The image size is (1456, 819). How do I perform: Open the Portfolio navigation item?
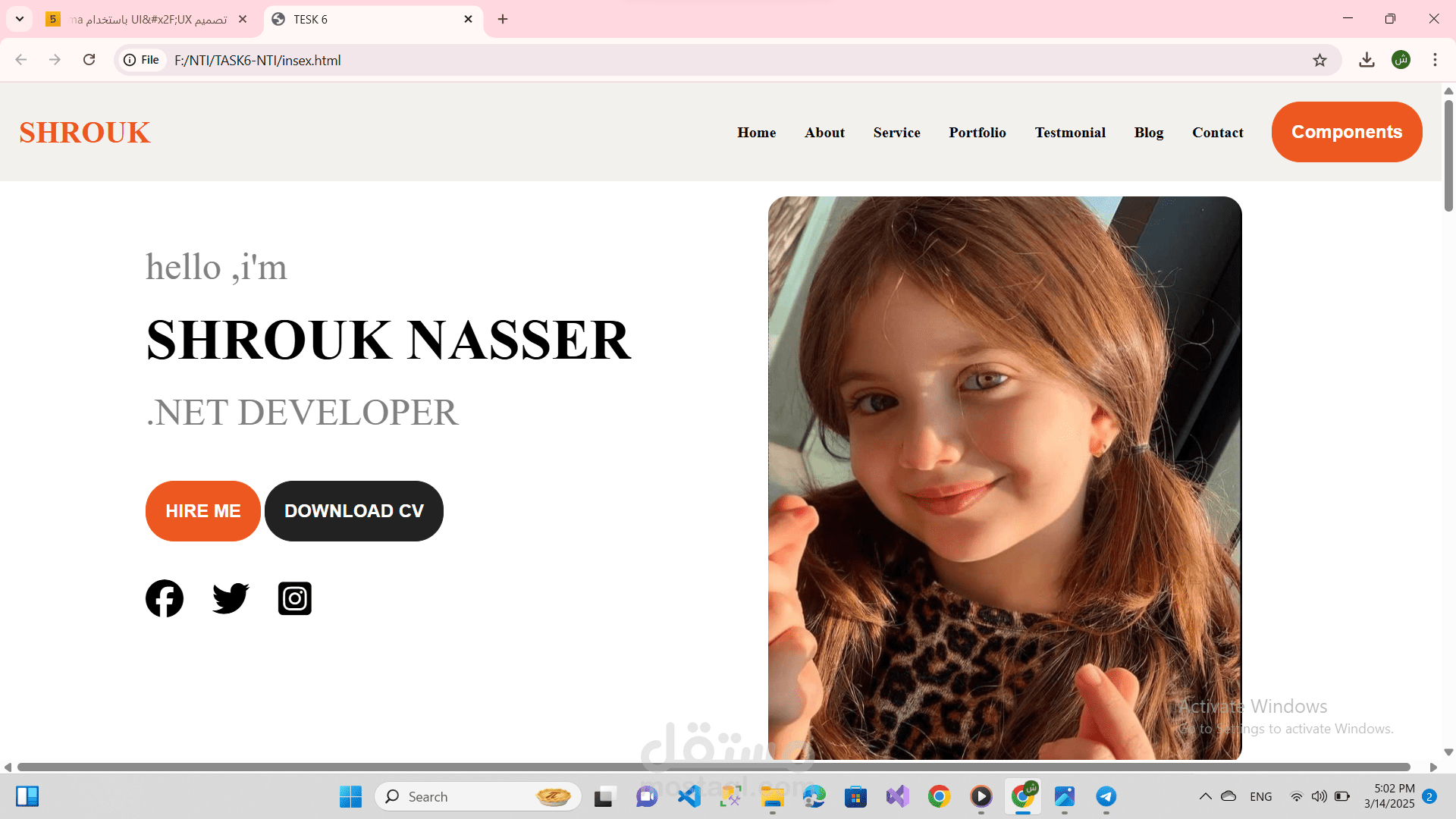pyautogui.click(x=977, y=132)
